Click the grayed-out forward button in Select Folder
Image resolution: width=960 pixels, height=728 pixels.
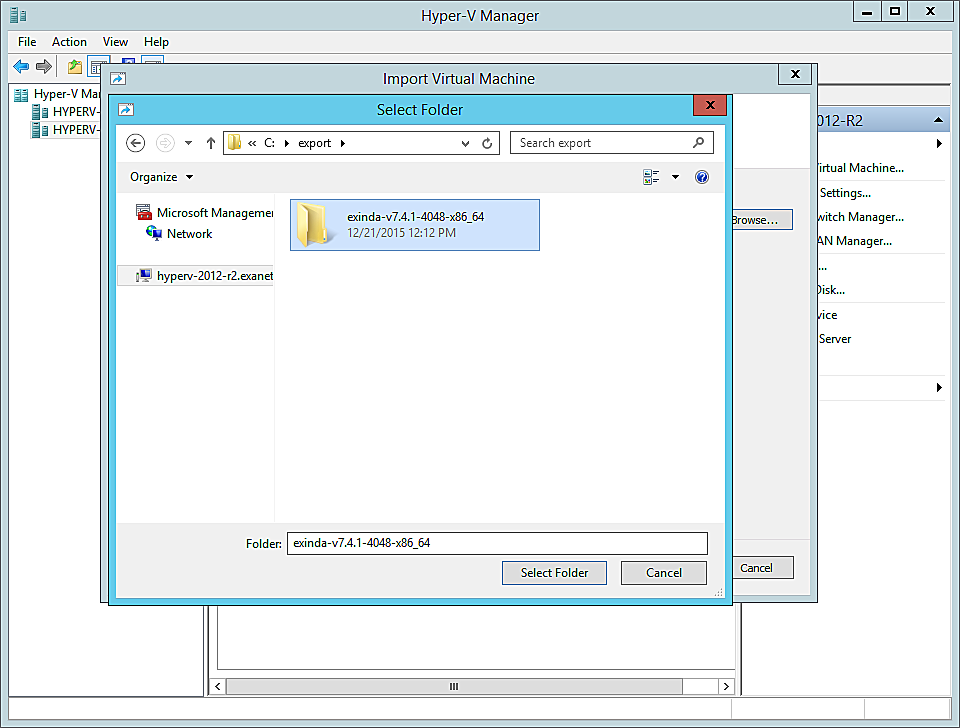pyautogui.click(x=165, y=143)
